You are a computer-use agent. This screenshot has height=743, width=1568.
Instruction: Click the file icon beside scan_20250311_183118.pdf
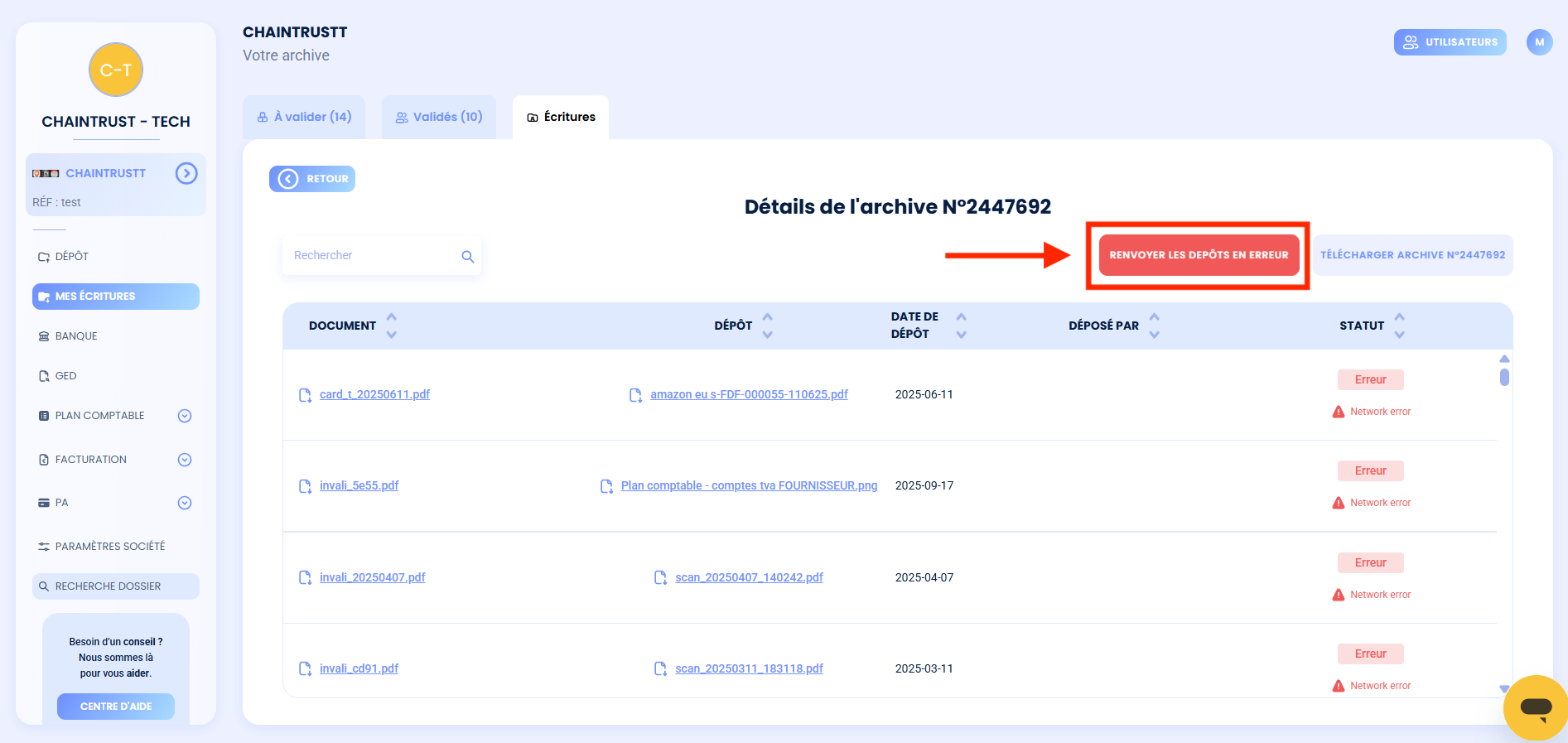[660, 668]
